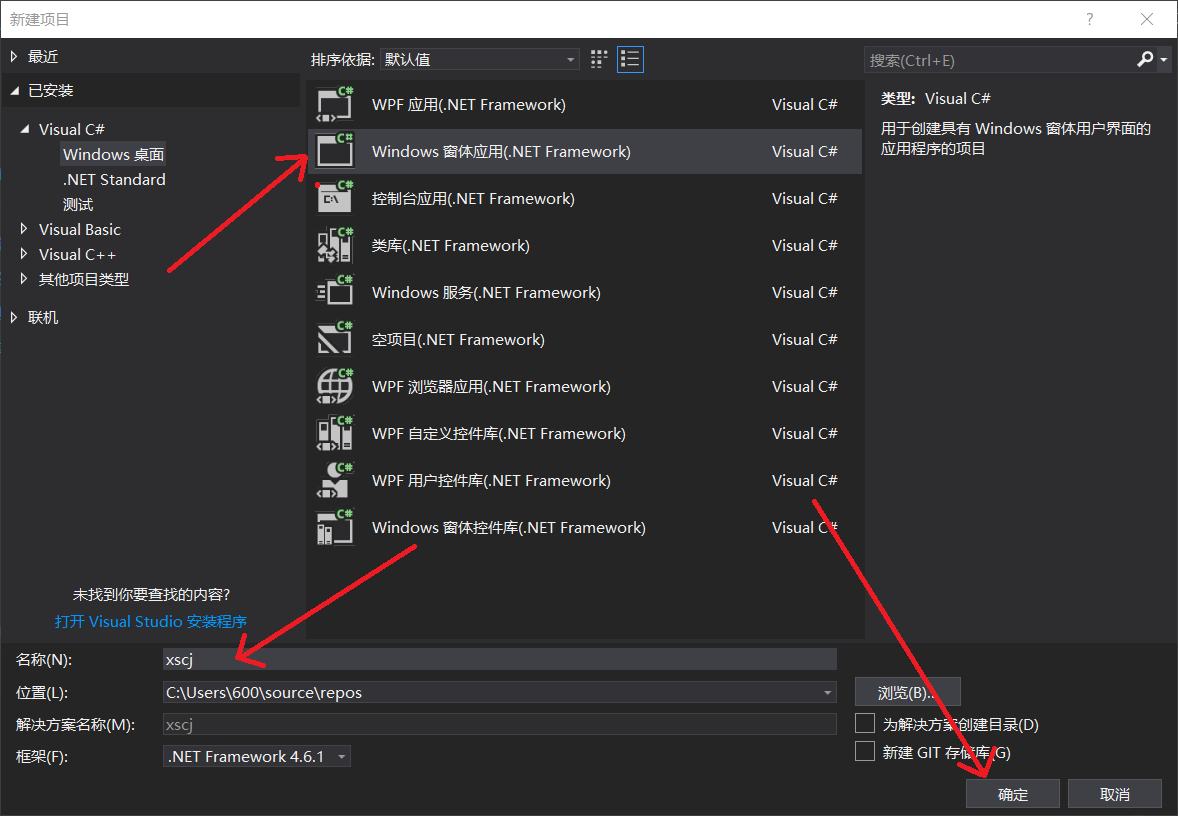Click the 其他项目类型 tree label
Image resolution: width=1178 pixels, height=816 pixels.
(x=84, y=279)
